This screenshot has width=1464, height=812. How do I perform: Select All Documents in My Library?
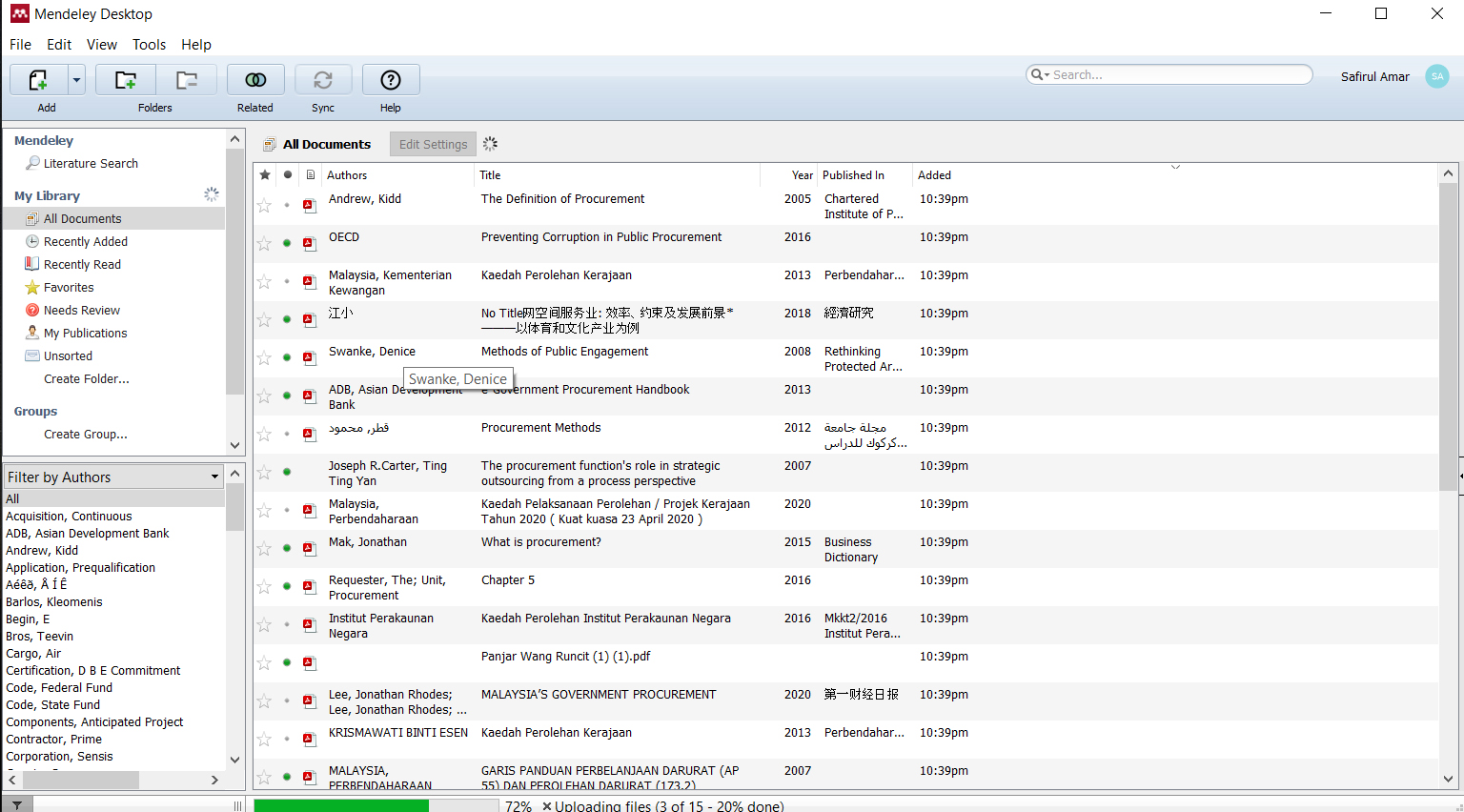pos(83,219)
